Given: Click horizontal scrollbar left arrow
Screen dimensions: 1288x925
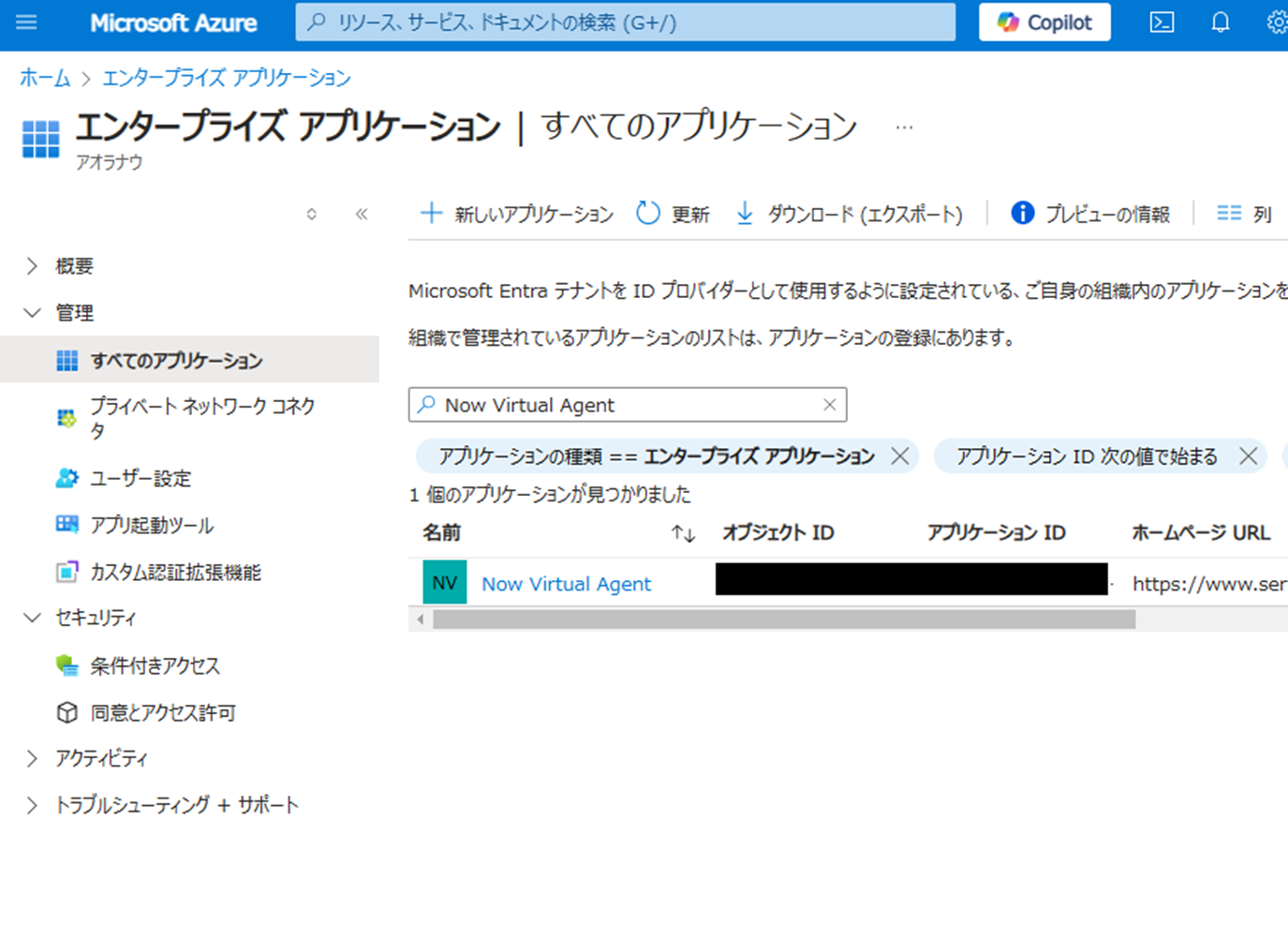Looking at the screenshot, I should (x=420, y=619).
